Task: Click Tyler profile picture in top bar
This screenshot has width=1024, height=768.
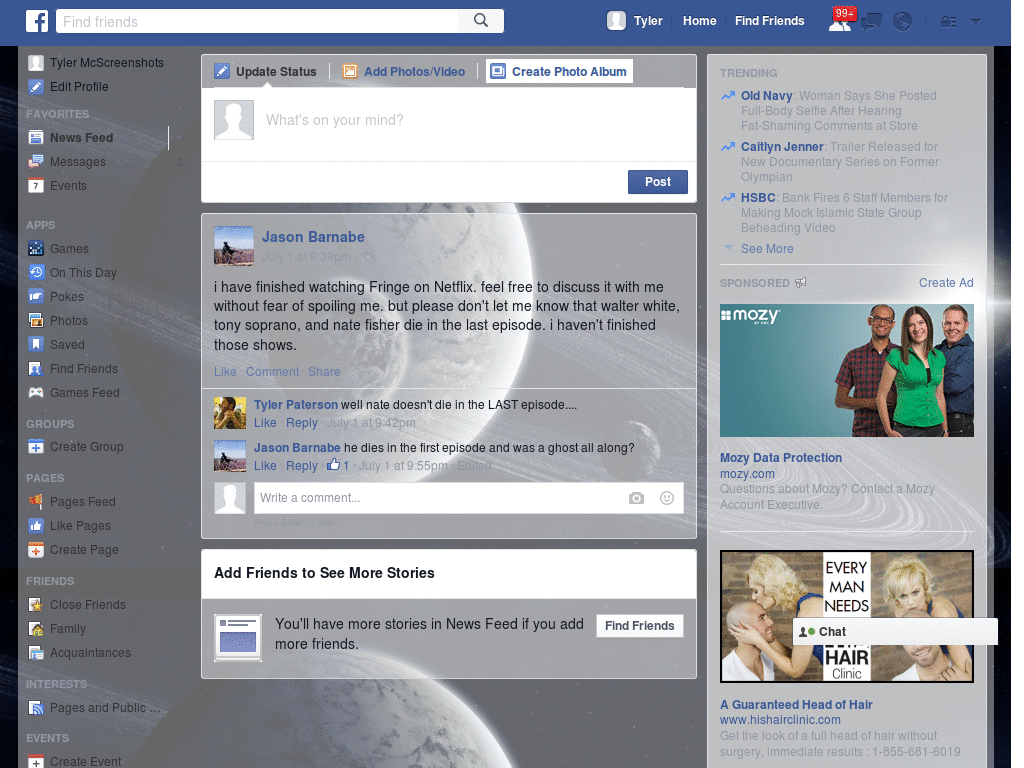Action: (x=616, y=21)
